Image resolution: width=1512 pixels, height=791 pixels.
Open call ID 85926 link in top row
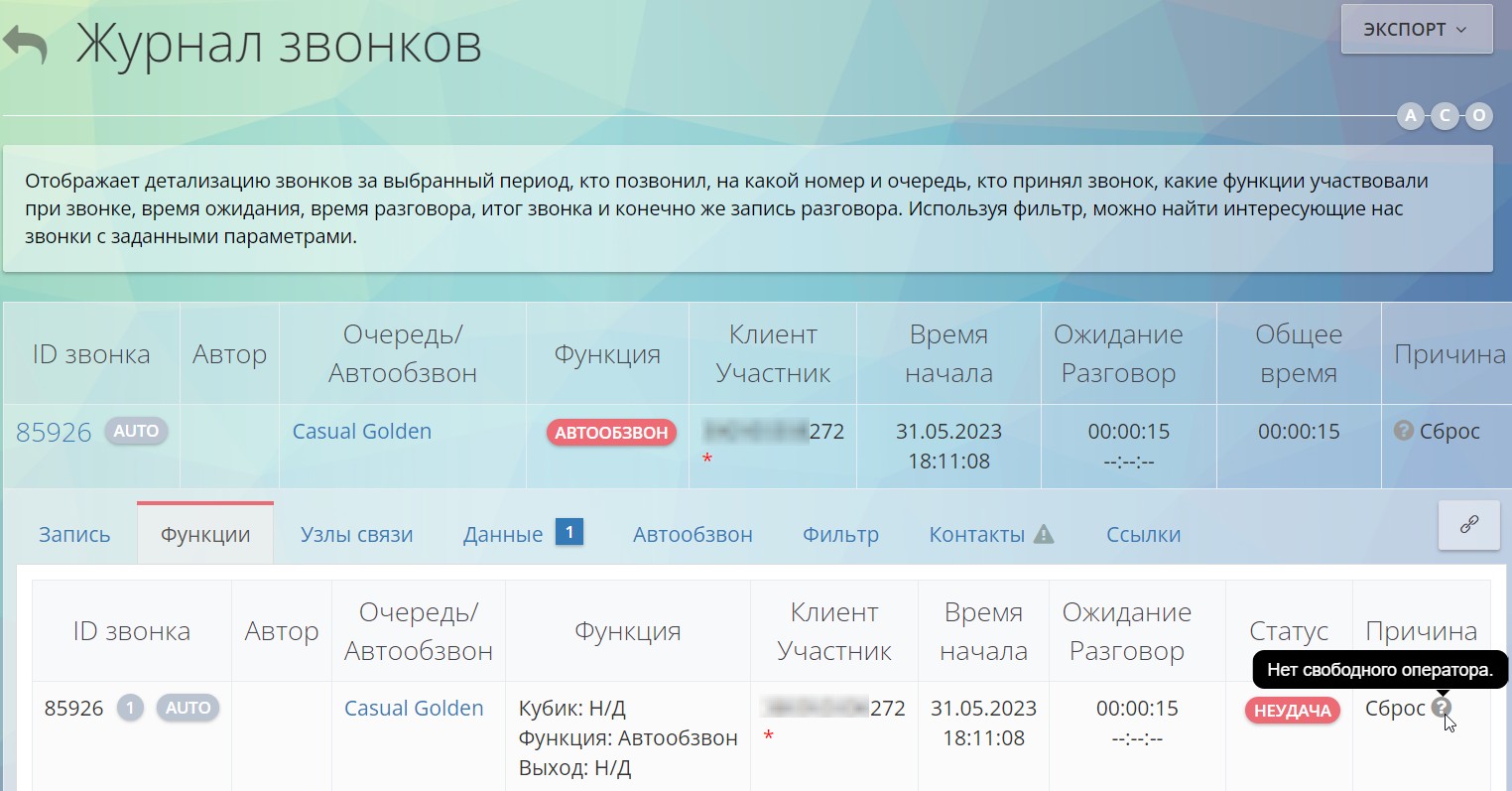point(54,433)
